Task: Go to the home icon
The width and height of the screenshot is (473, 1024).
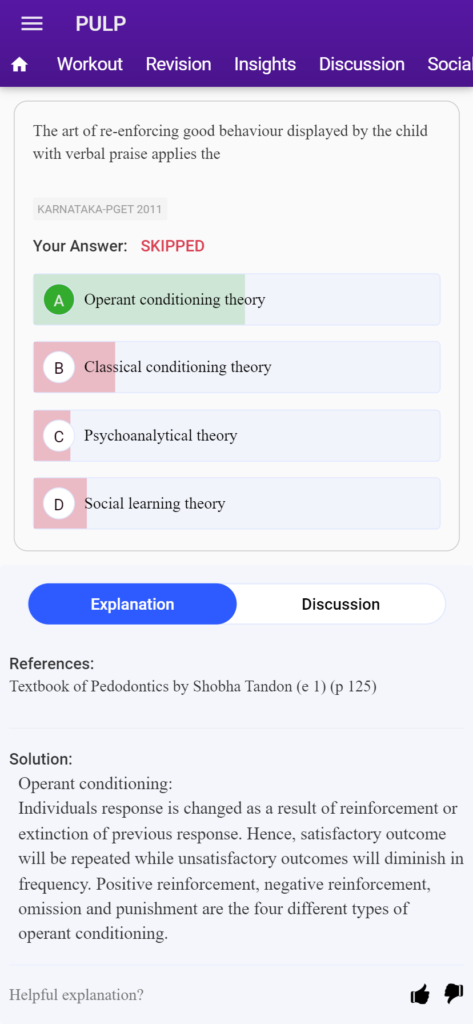Action: pos(20,65)
